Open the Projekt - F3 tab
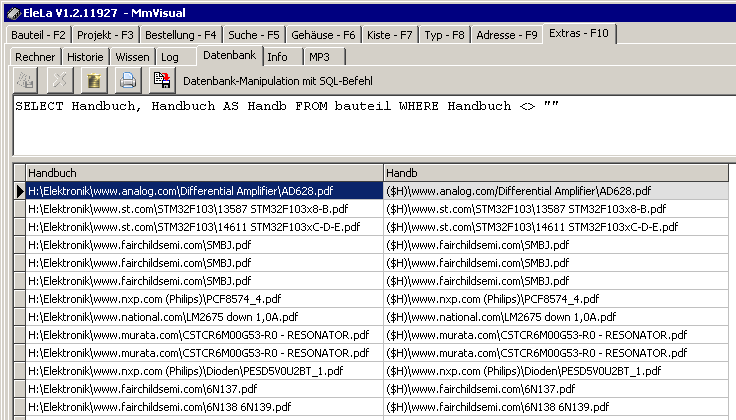 pos(105,35)
